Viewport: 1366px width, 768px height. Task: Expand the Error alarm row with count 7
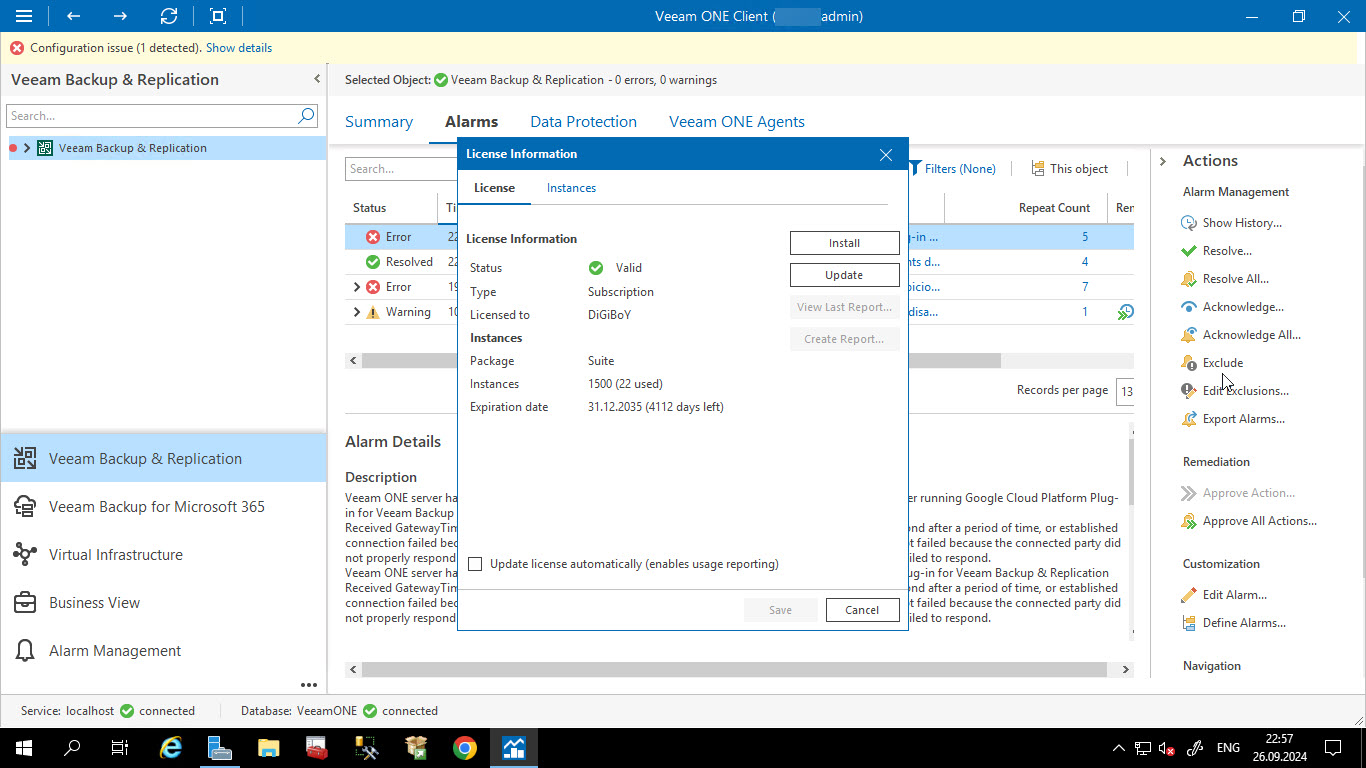[357, 287]
